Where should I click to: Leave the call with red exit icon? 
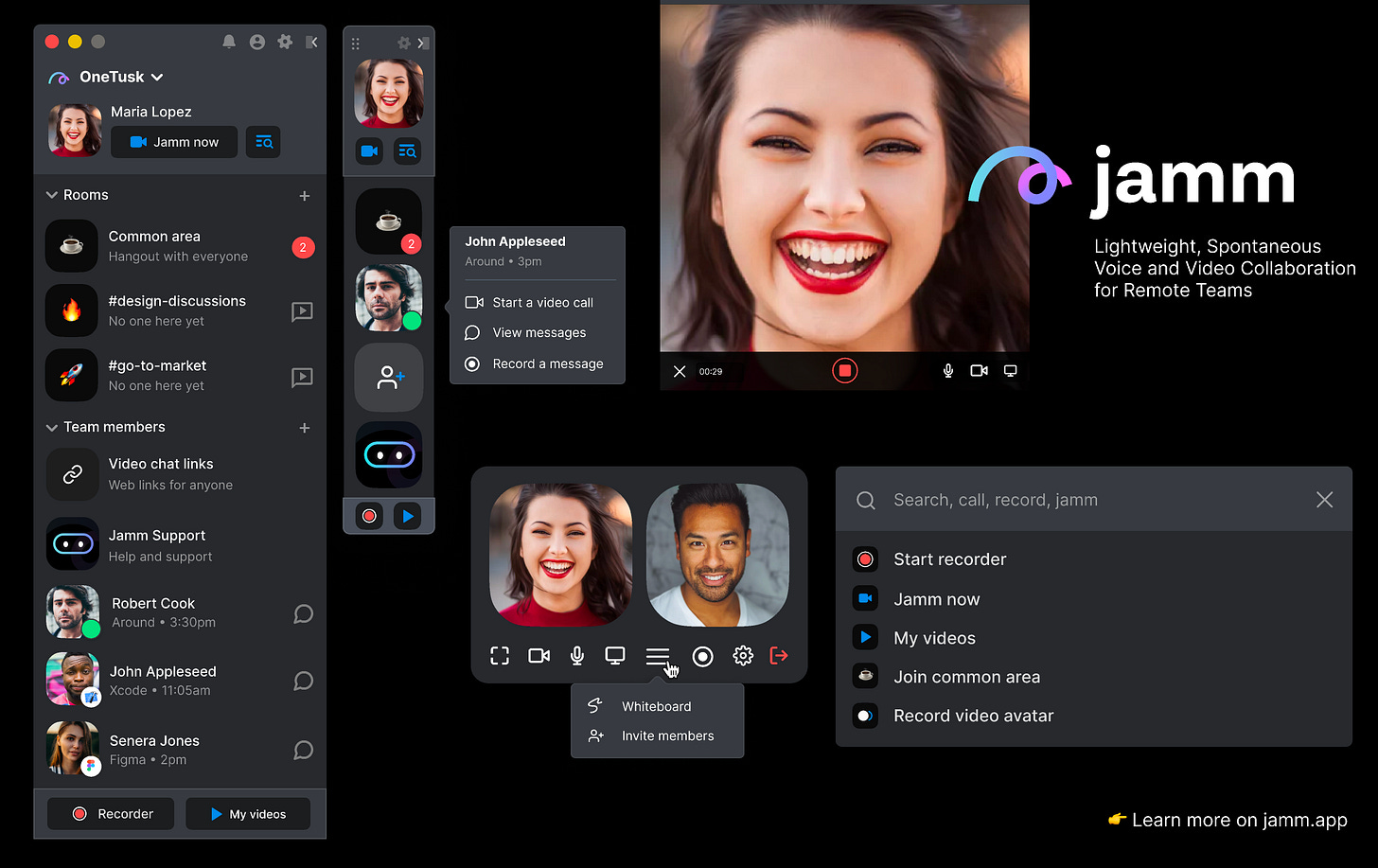(779, 656)
